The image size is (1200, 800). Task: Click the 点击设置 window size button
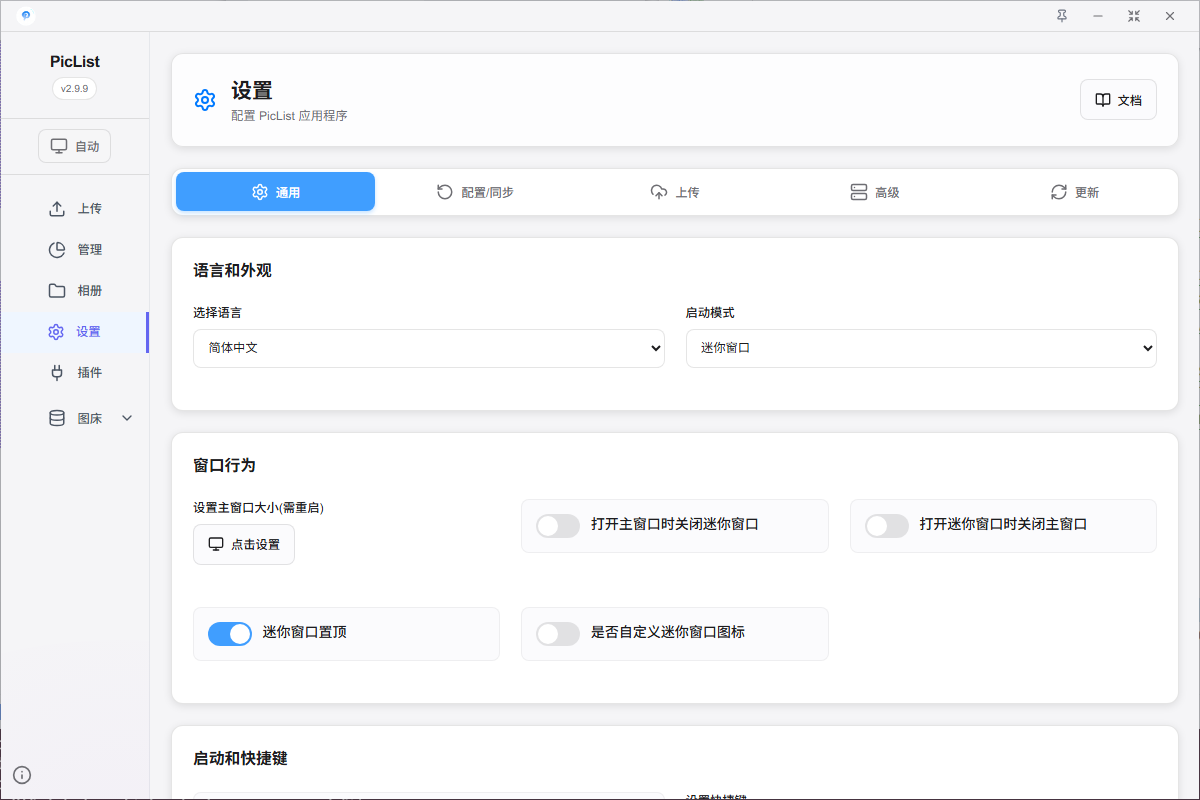click(244, 544)
